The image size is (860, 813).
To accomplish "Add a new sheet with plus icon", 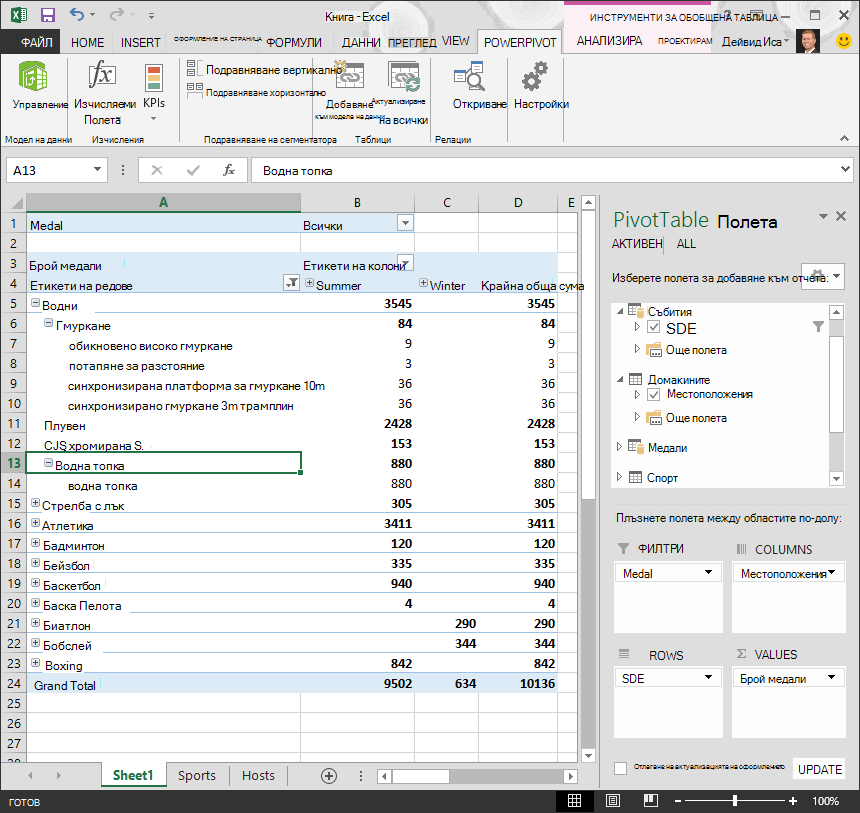I will 329,776.
